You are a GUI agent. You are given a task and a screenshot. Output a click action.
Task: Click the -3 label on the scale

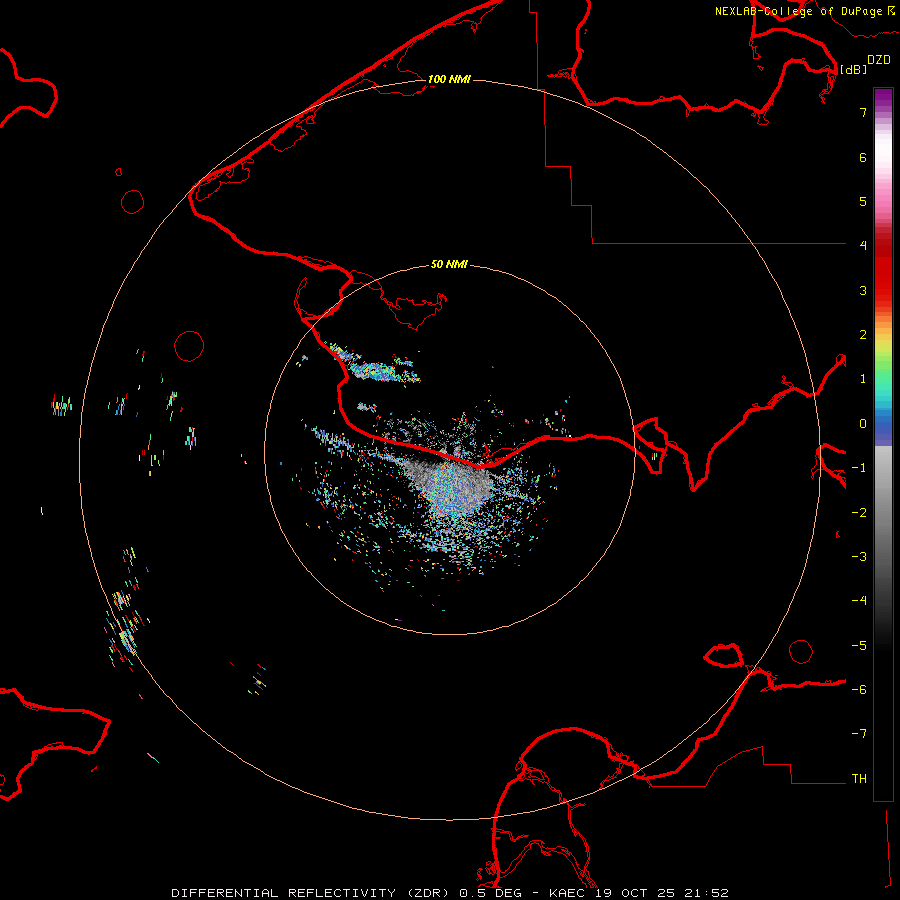859,556
